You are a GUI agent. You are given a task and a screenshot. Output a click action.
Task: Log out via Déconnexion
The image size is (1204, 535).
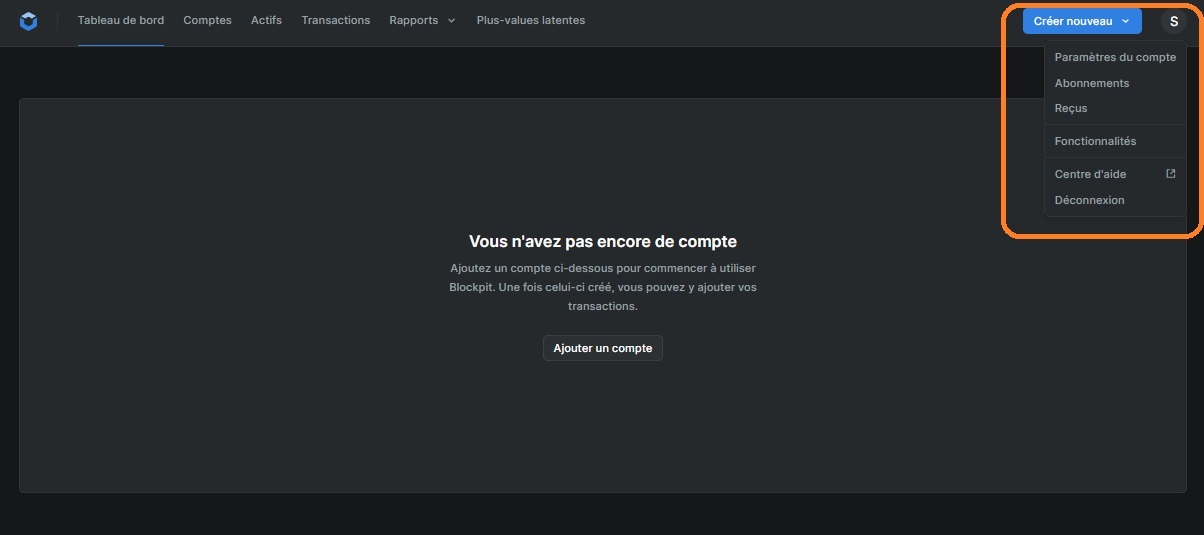point(1089,200)
